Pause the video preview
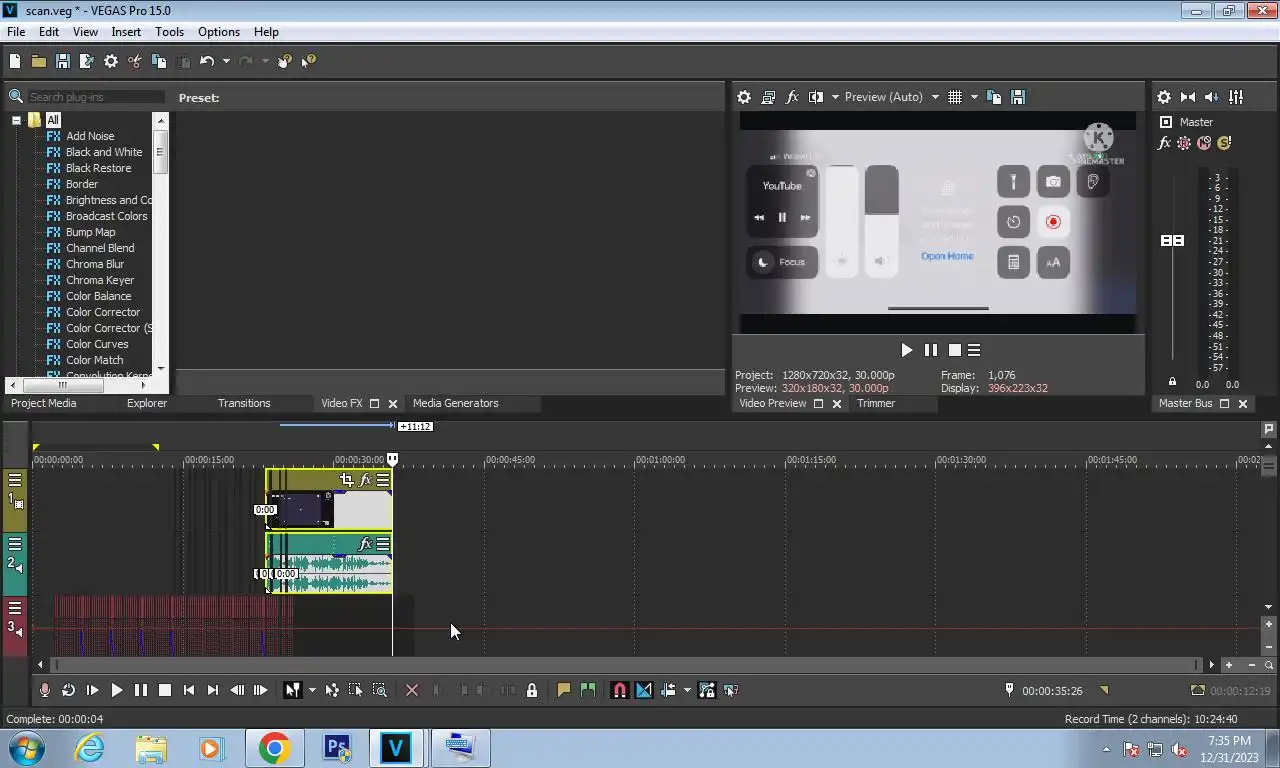 pos(931,350)
